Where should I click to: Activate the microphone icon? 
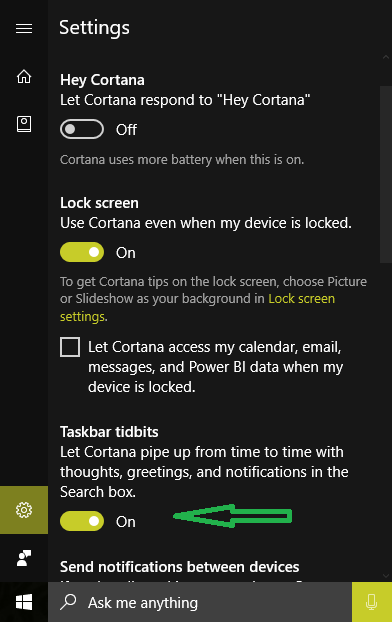tap(372, 602)
